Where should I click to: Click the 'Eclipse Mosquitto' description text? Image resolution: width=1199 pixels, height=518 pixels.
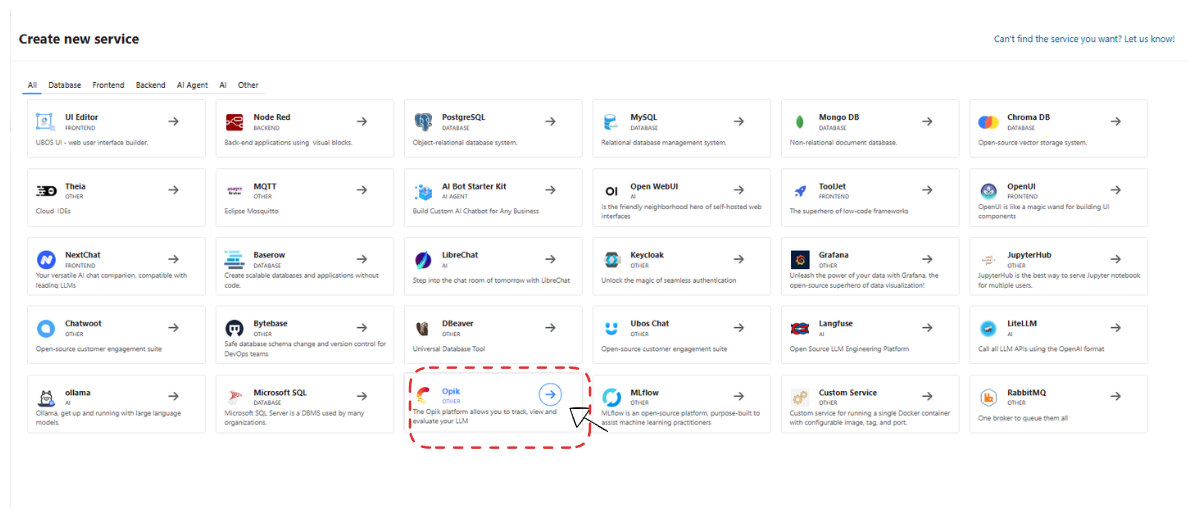point(251,211)
